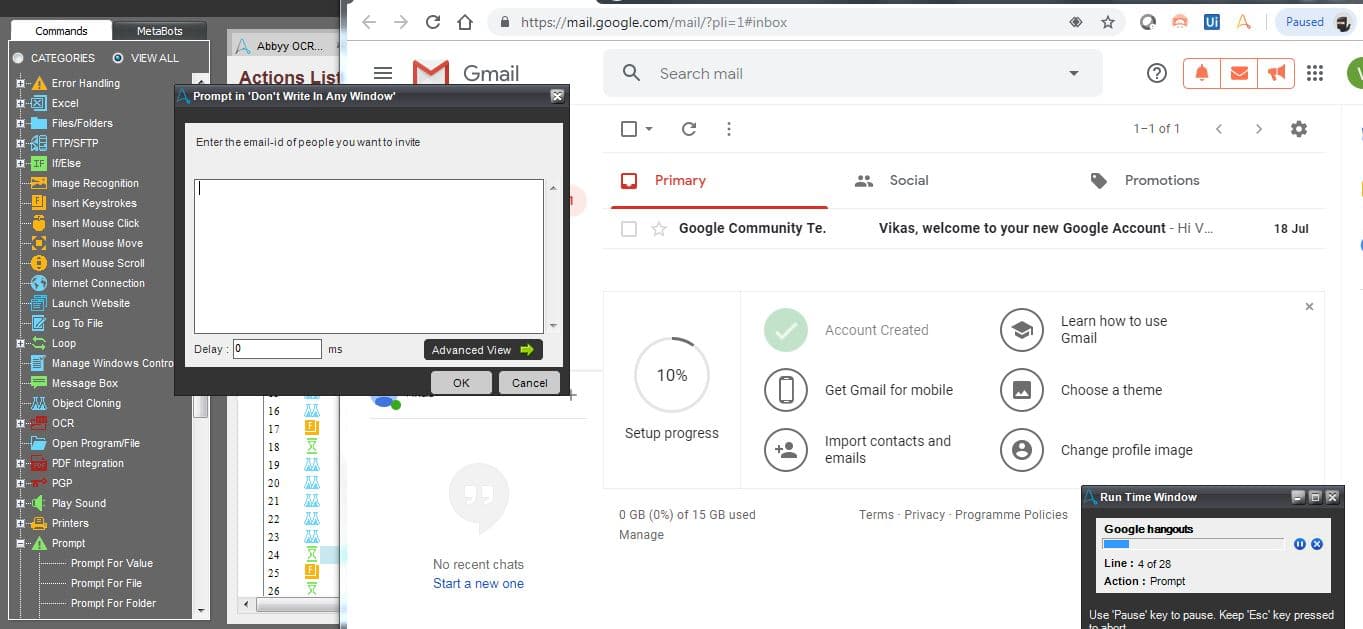This screenshot has width=1363, height=629.
Task: Click the email-id prompt text area
Action: tap(368, 256)
